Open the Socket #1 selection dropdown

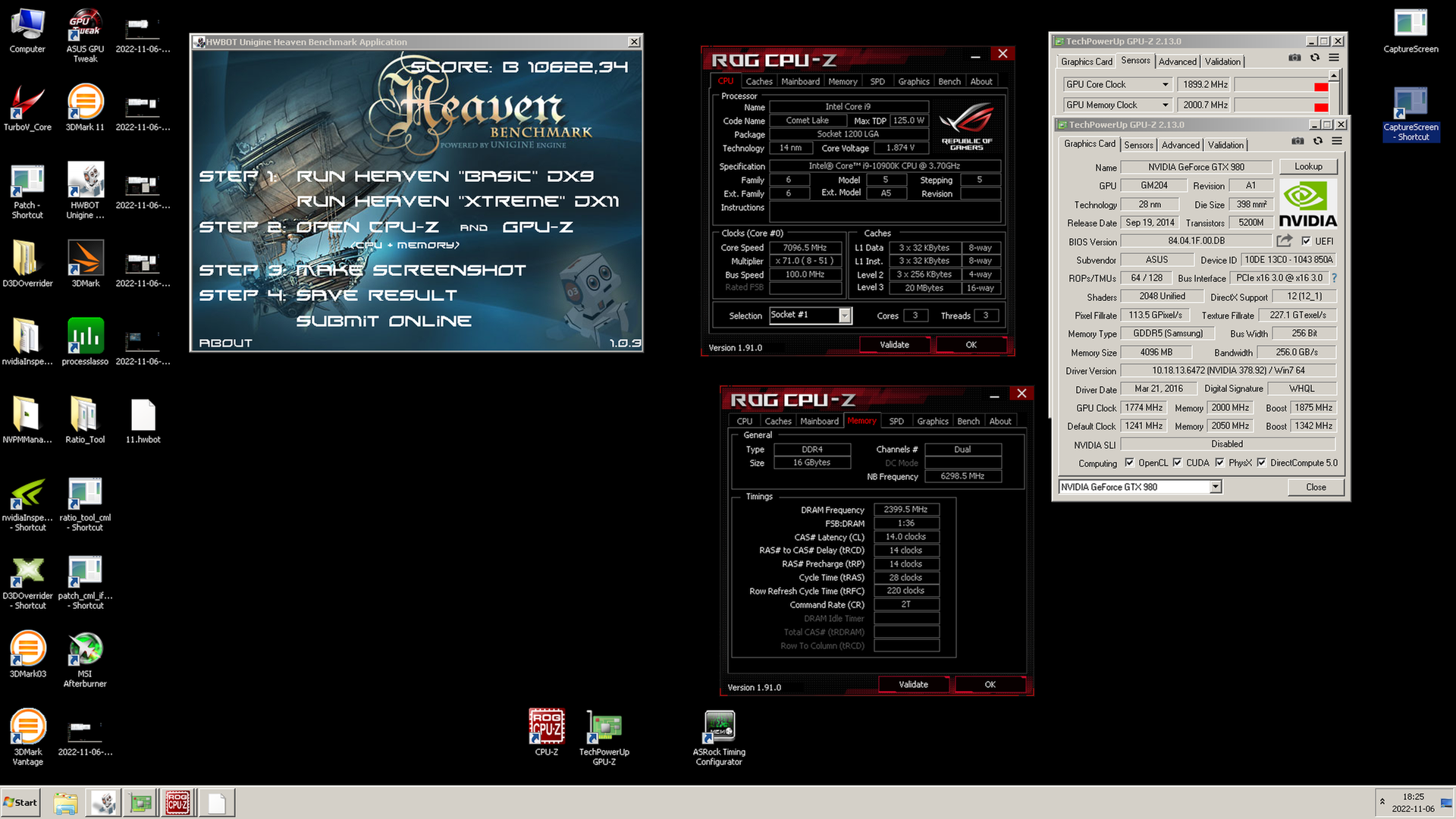pos(845,315)
